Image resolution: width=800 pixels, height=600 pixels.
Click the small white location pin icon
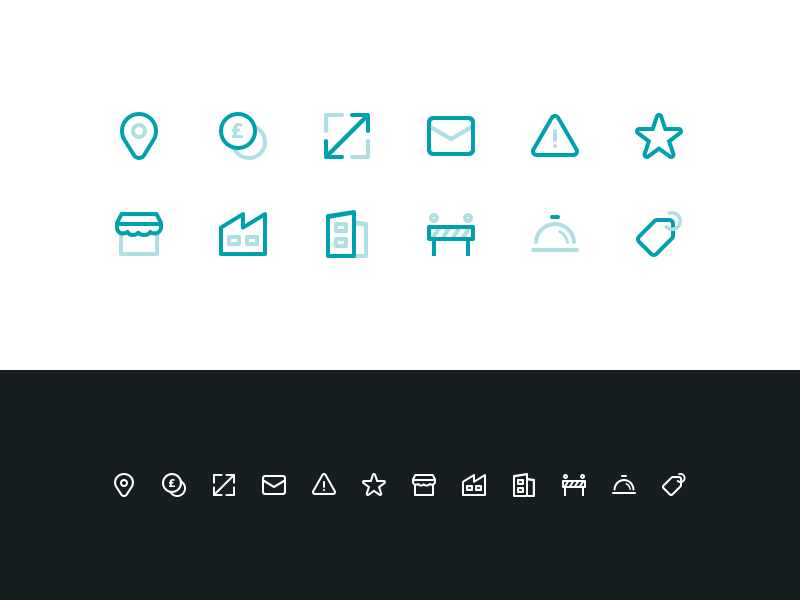click(124, 485)
